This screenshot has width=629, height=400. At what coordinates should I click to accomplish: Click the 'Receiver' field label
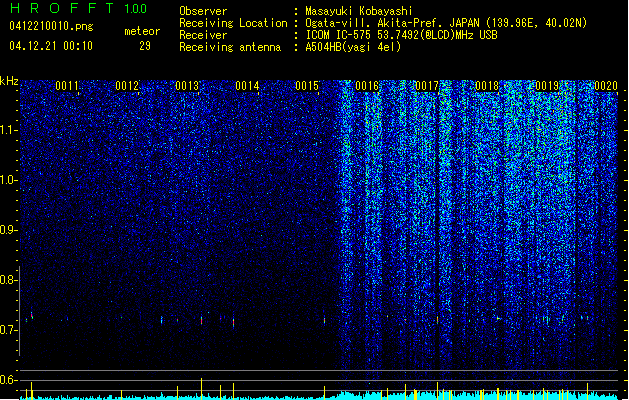coord(203,35)
